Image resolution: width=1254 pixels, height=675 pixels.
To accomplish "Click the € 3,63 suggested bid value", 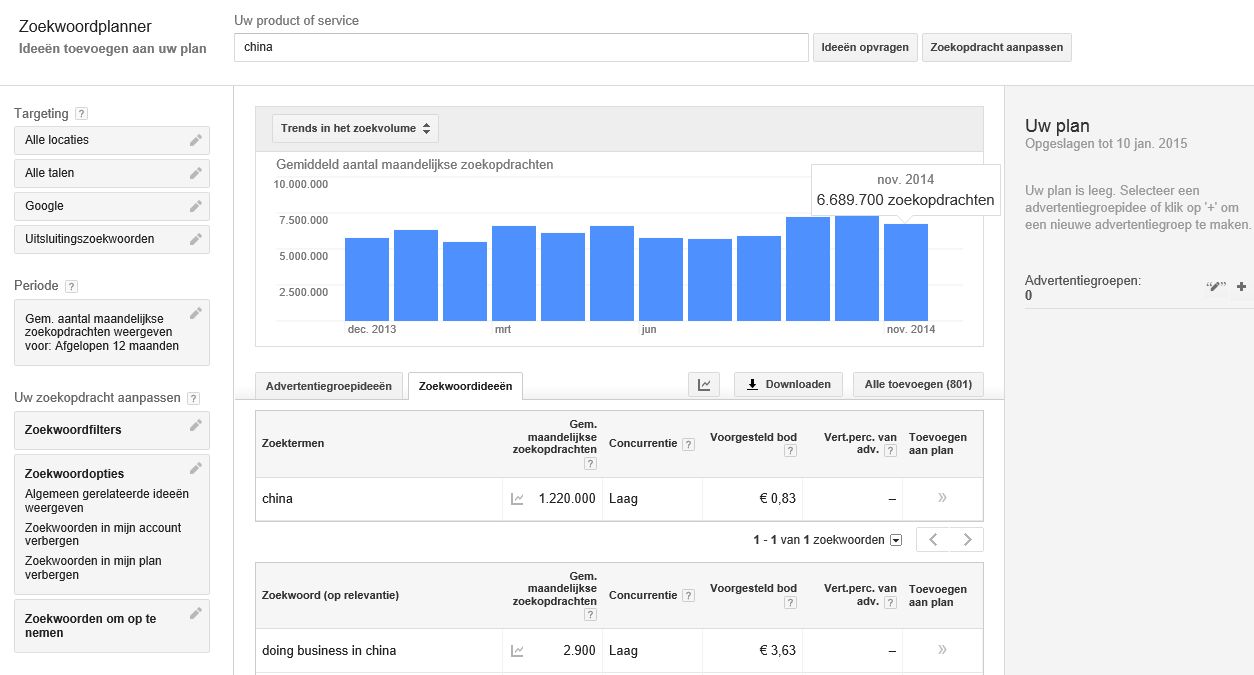I will click(777, 650).
